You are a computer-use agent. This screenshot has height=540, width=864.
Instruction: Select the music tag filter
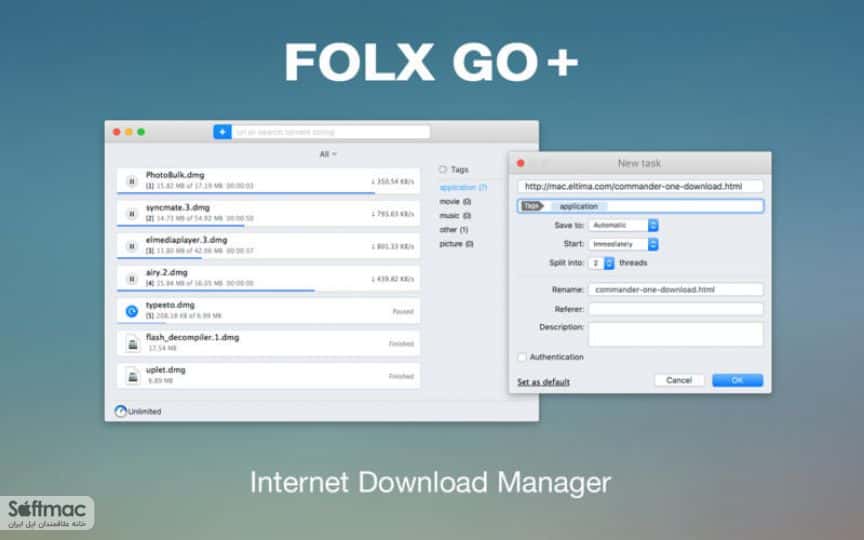[x=455, y=215]
